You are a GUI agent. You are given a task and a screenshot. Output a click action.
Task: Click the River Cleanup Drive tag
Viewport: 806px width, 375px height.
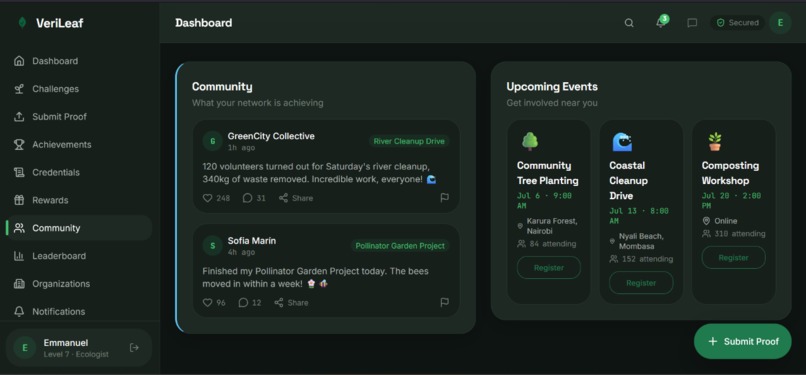[409, 141]
